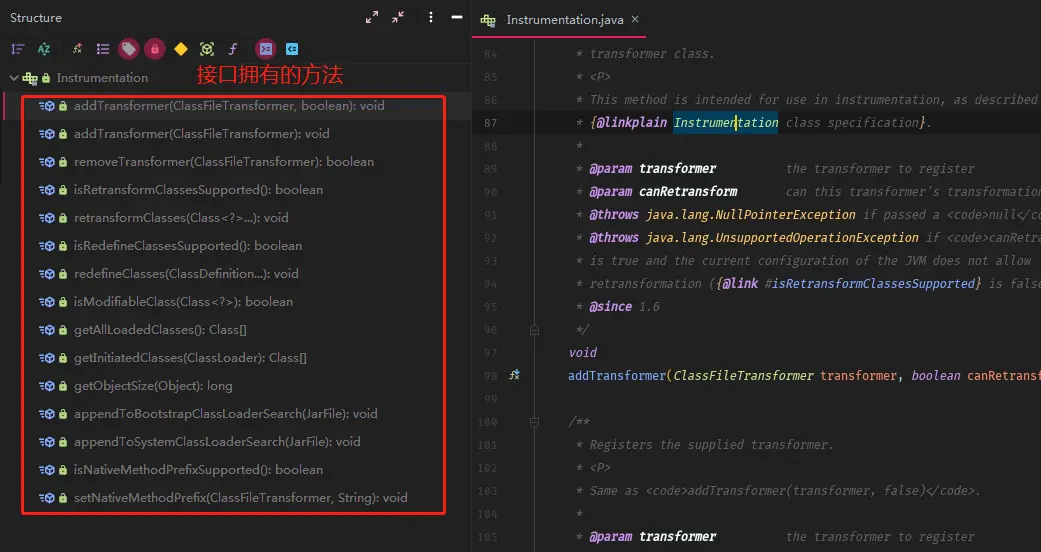Viewport: 1041px width, 552px height.
Task: Select appendToSystemClassLoaderSearch(JarFile): void
Action: click(x=217, y=442)
